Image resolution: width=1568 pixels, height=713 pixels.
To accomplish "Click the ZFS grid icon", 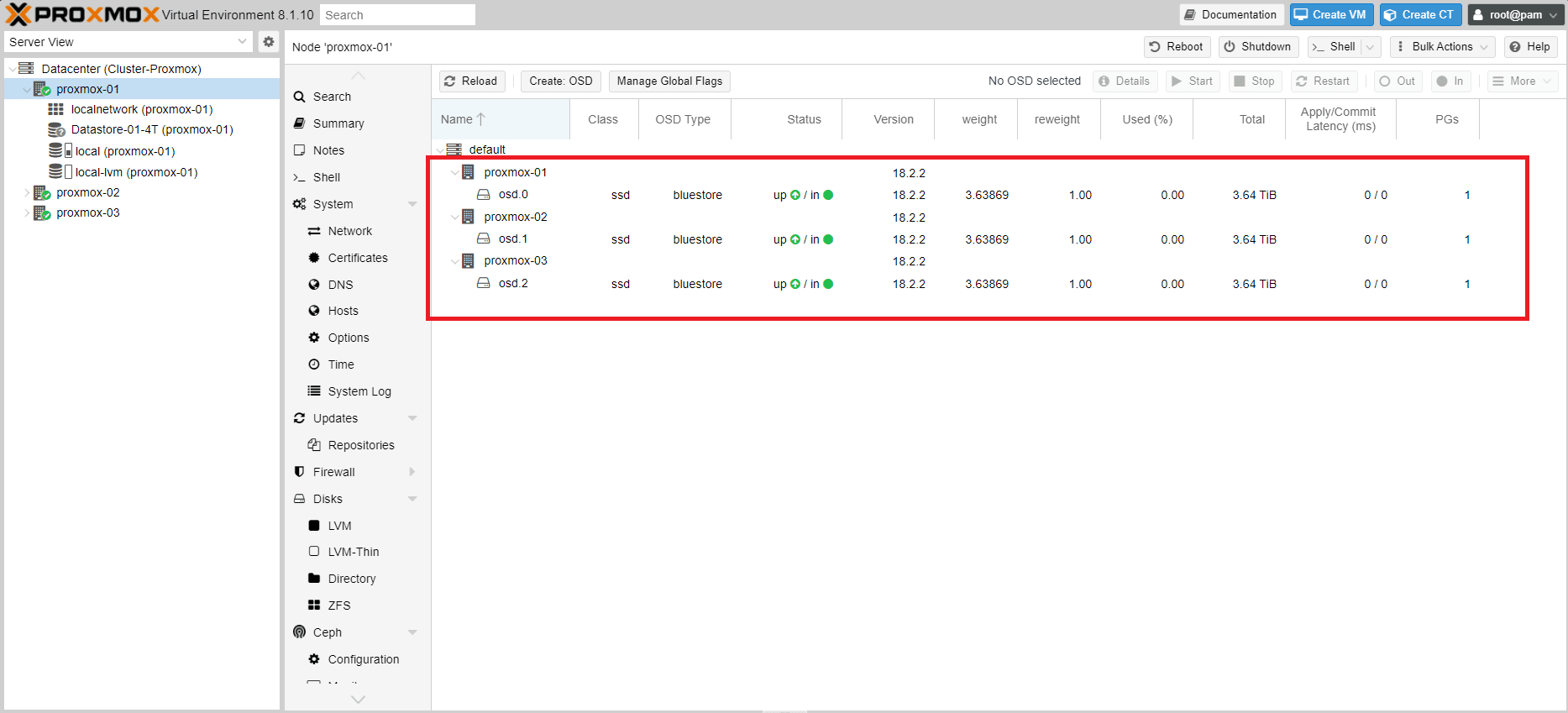I will point(314,606).
